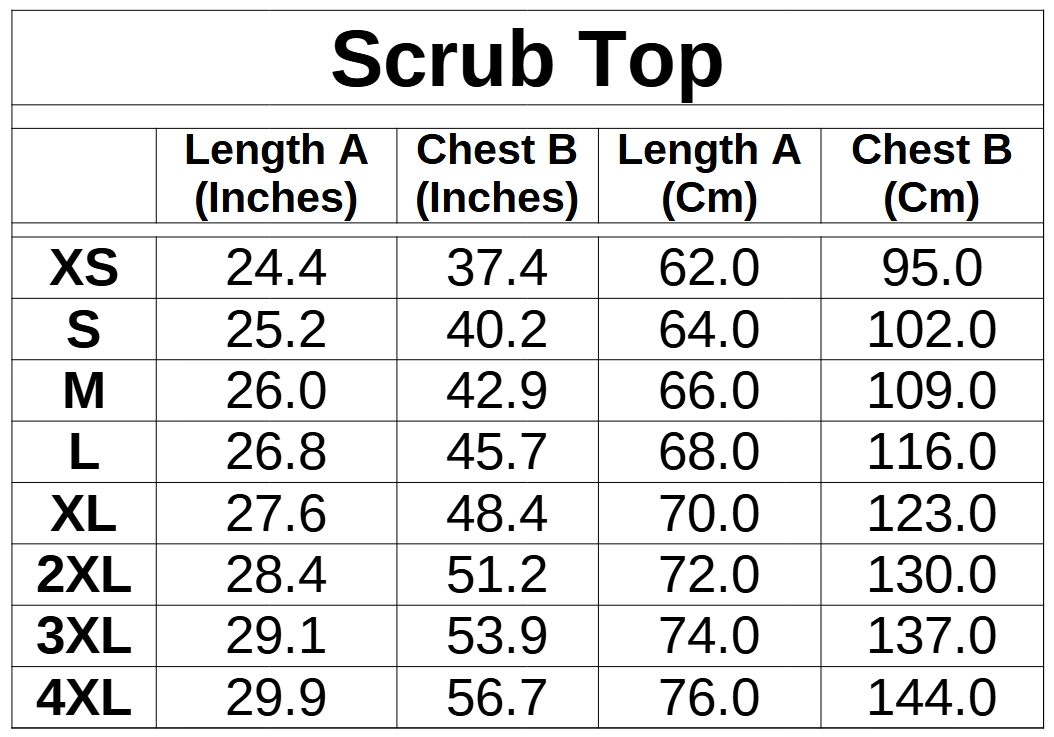Screen dimensions: 1054x737
Task: Select the M size row label
Action: click(x=84, y=392)
